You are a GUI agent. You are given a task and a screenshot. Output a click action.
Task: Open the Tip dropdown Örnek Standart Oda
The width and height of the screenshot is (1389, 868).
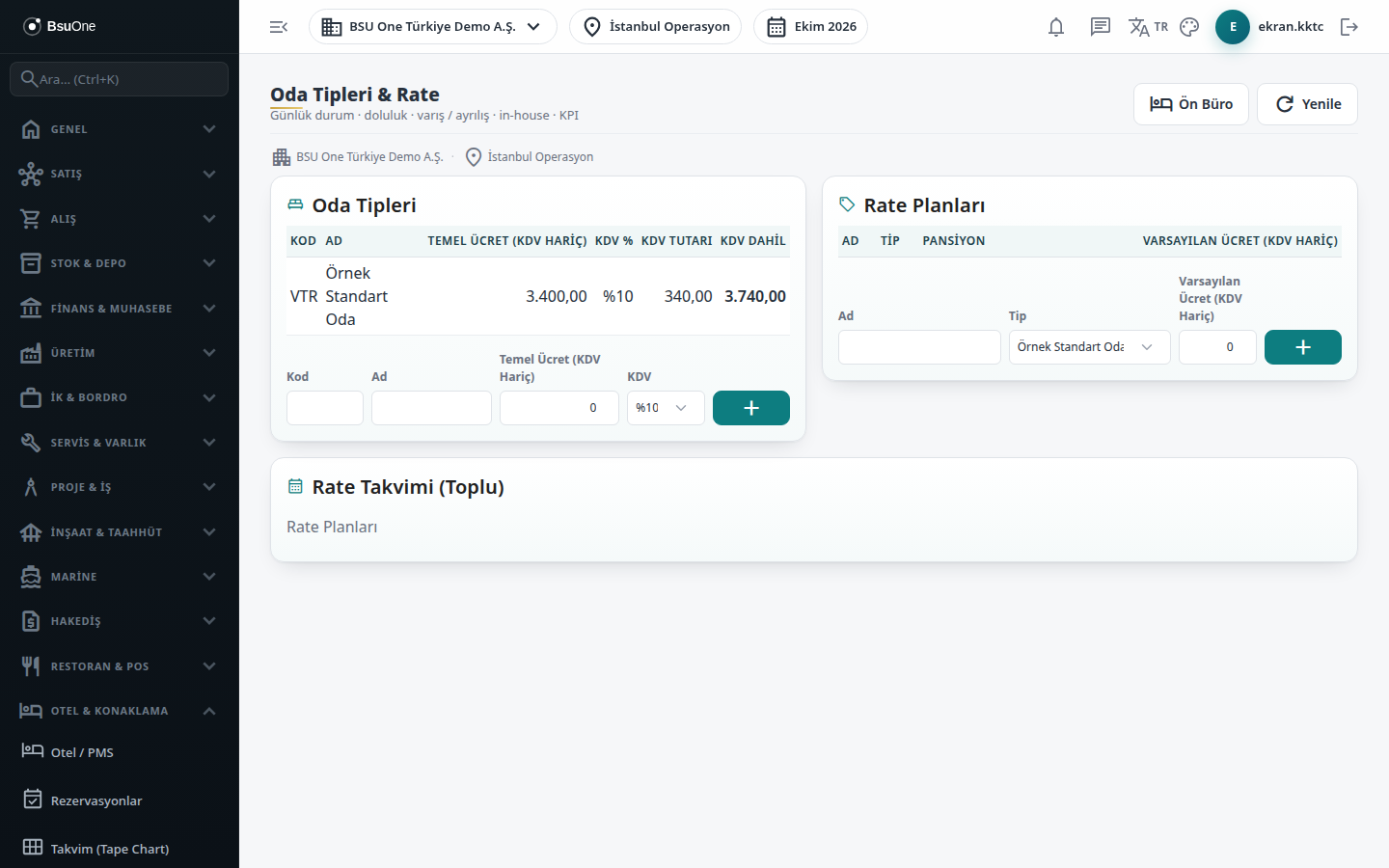coord(1090,347)
